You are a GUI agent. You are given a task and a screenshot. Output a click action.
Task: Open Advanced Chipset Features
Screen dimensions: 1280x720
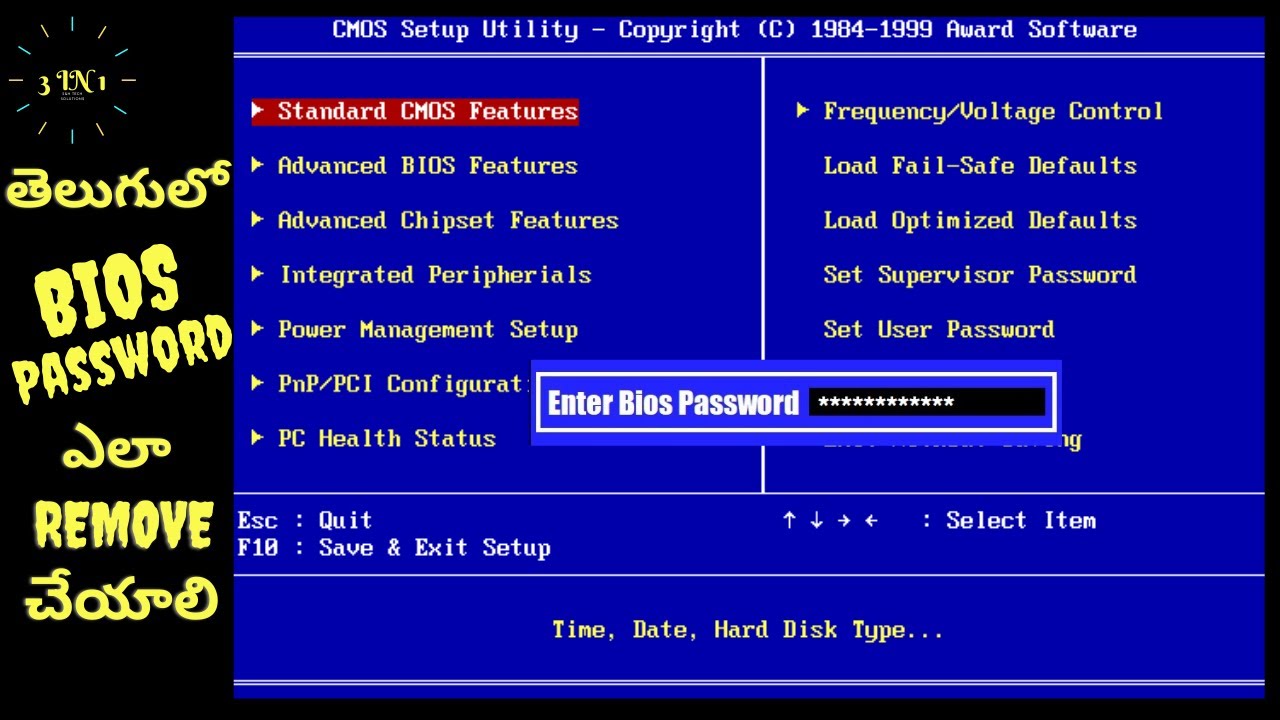click(448, 220)
